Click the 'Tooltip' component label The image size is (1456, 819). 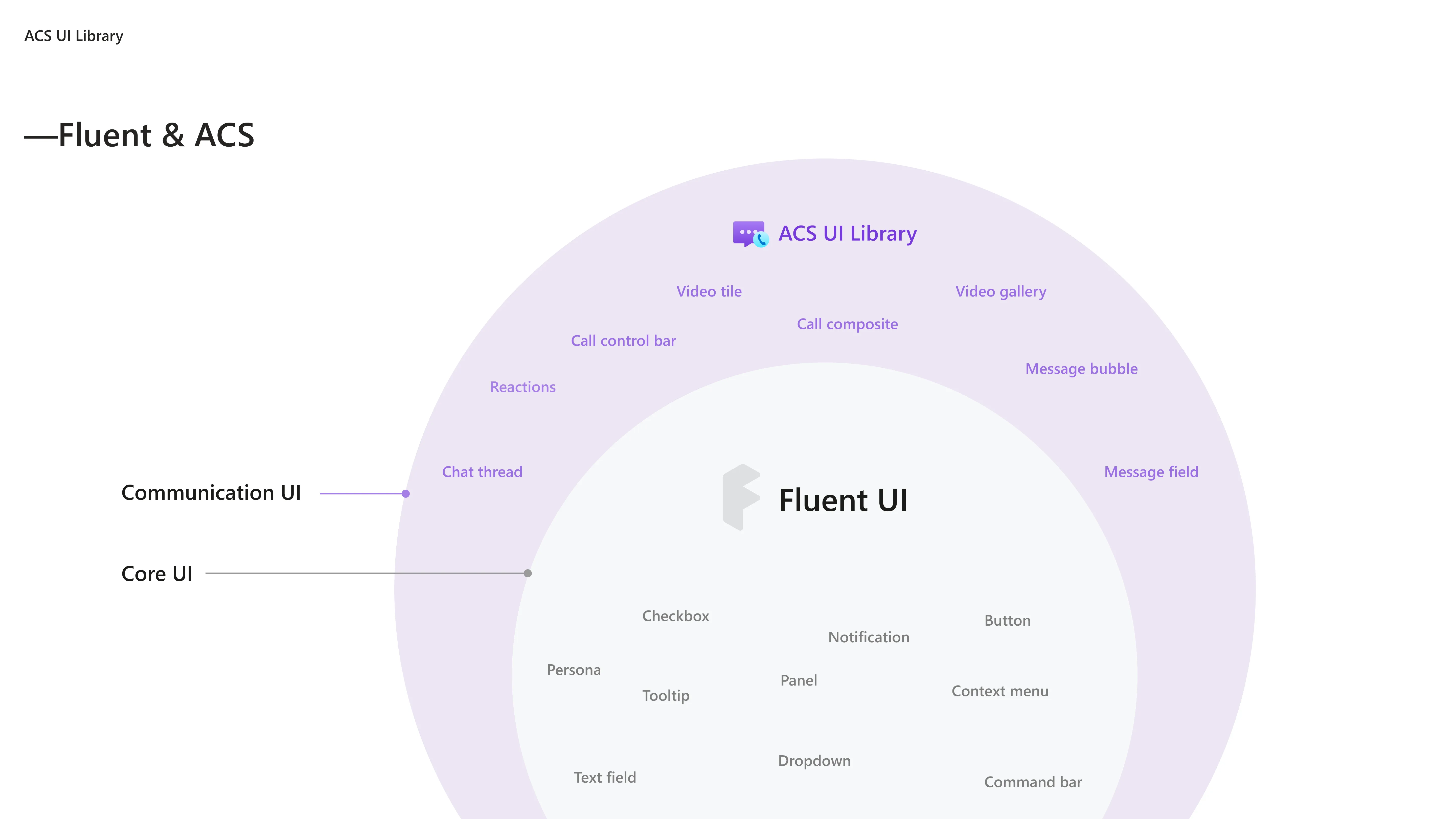pos(666,696)
